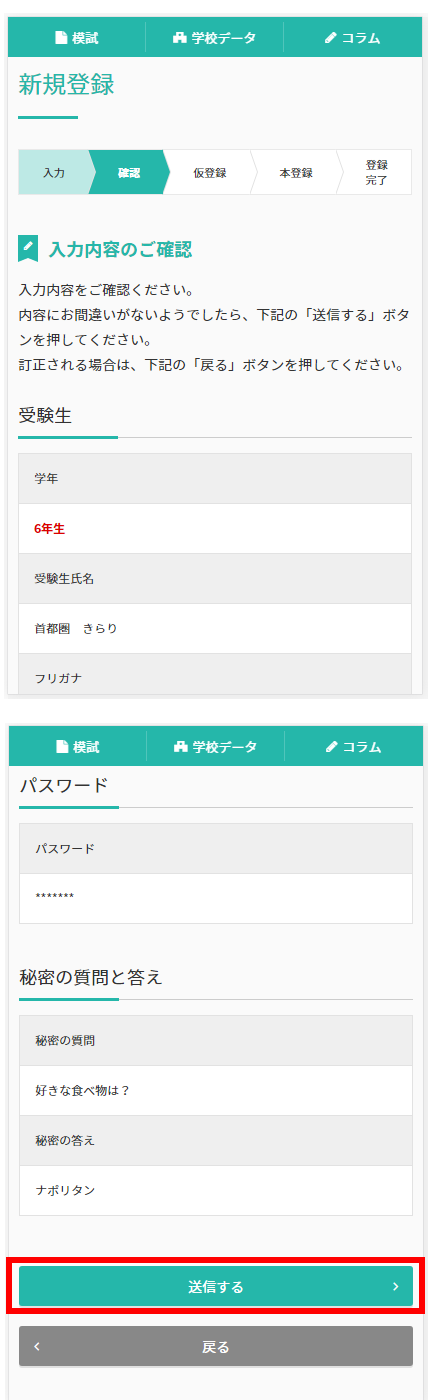Image resolution: width=433 pixels, height=1400 pixels.
Task: Click school building icon above 新規登録 heading
Action: tap(180, 39)
